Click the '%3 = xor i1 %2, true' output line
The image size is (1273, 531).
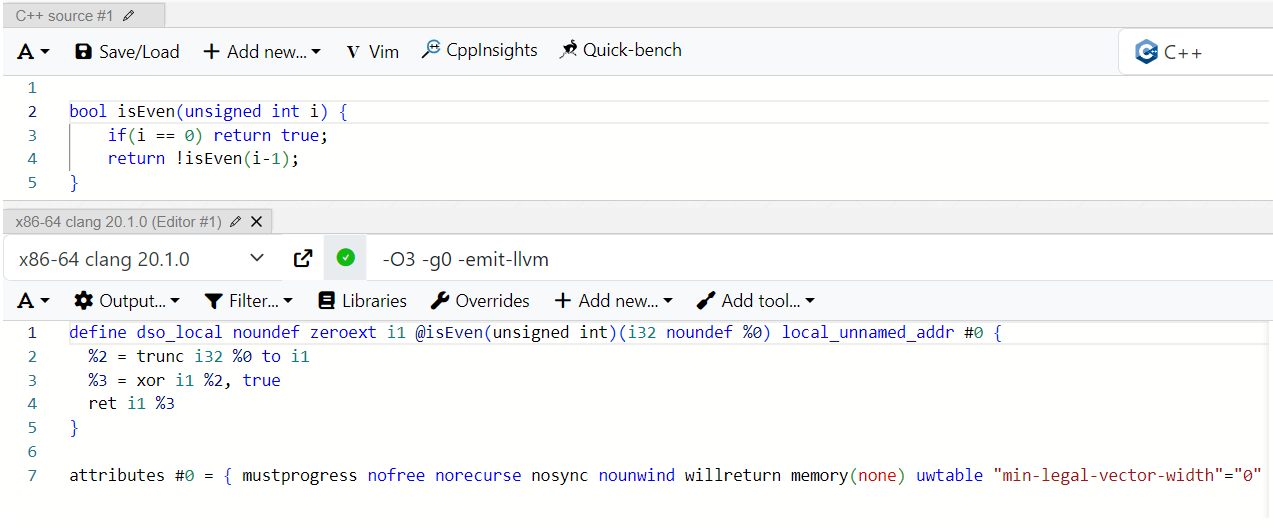(x=184, y=380)
